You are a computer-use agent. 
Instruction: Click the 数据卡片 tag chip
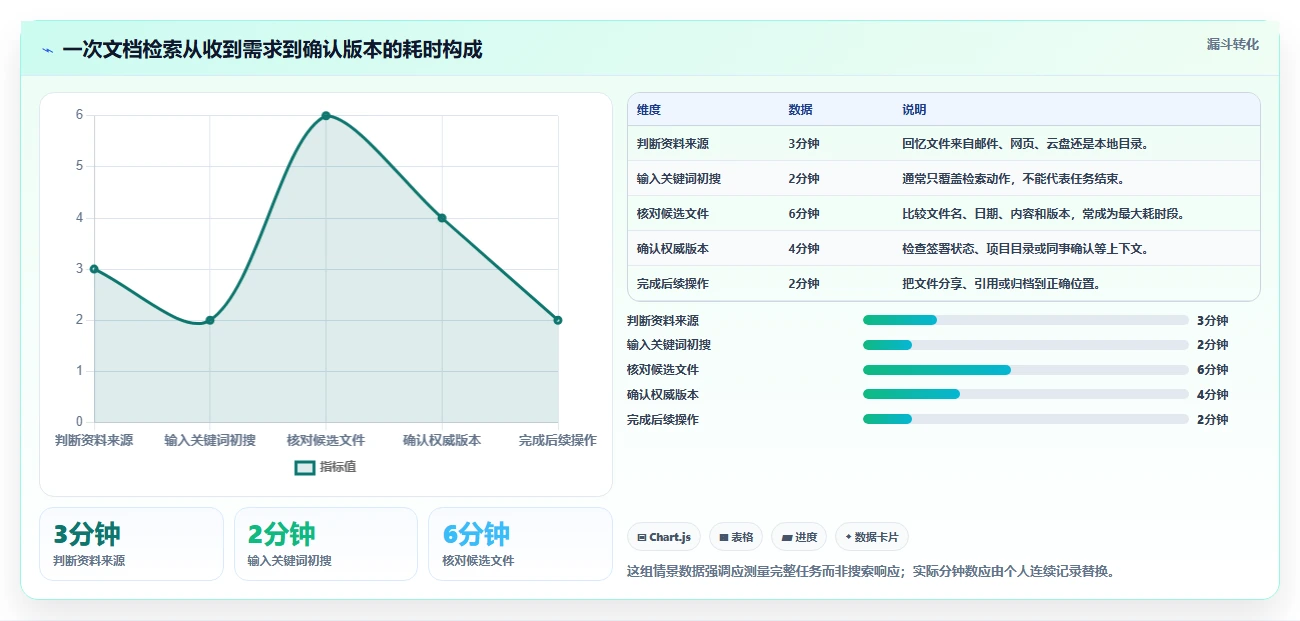[x=871, y=537]
